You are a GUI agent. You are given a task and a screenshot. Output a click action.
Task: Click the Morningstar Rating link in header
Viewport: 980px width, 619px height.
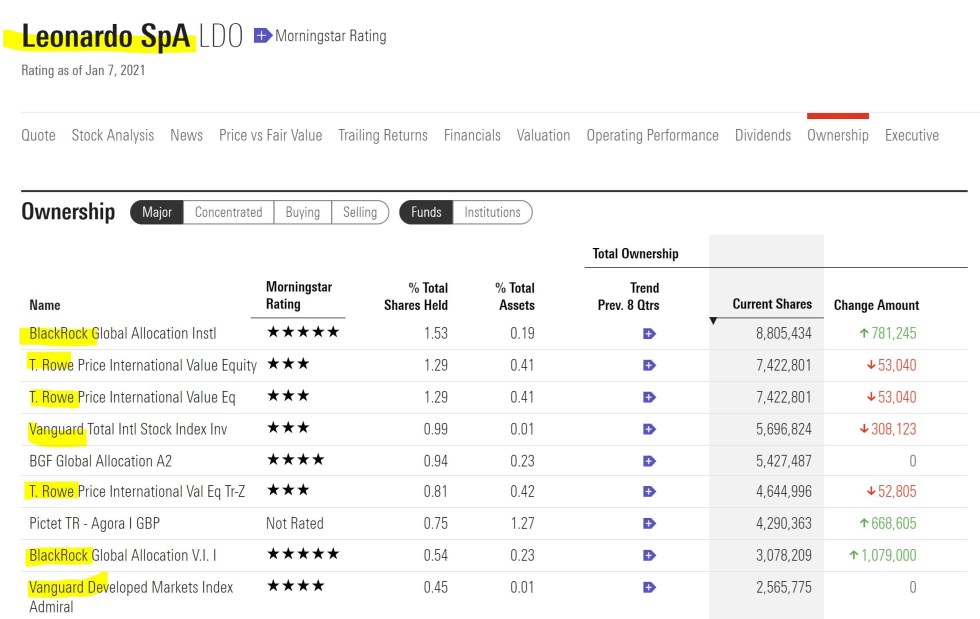[x=331, y=36]
